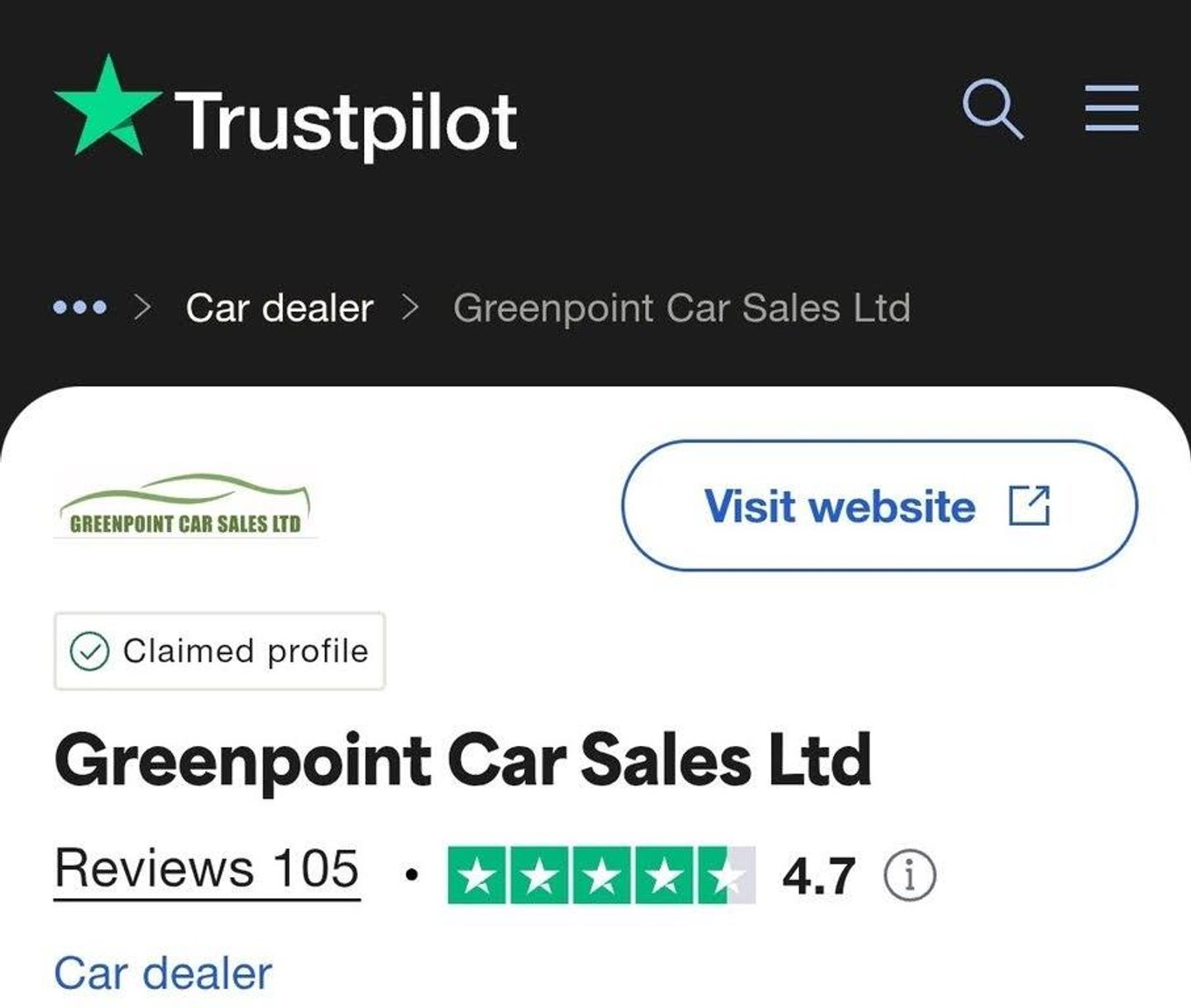1191x1008 pixels.
Task: Open the Reviews 105 link
Action: click(207, 871)
